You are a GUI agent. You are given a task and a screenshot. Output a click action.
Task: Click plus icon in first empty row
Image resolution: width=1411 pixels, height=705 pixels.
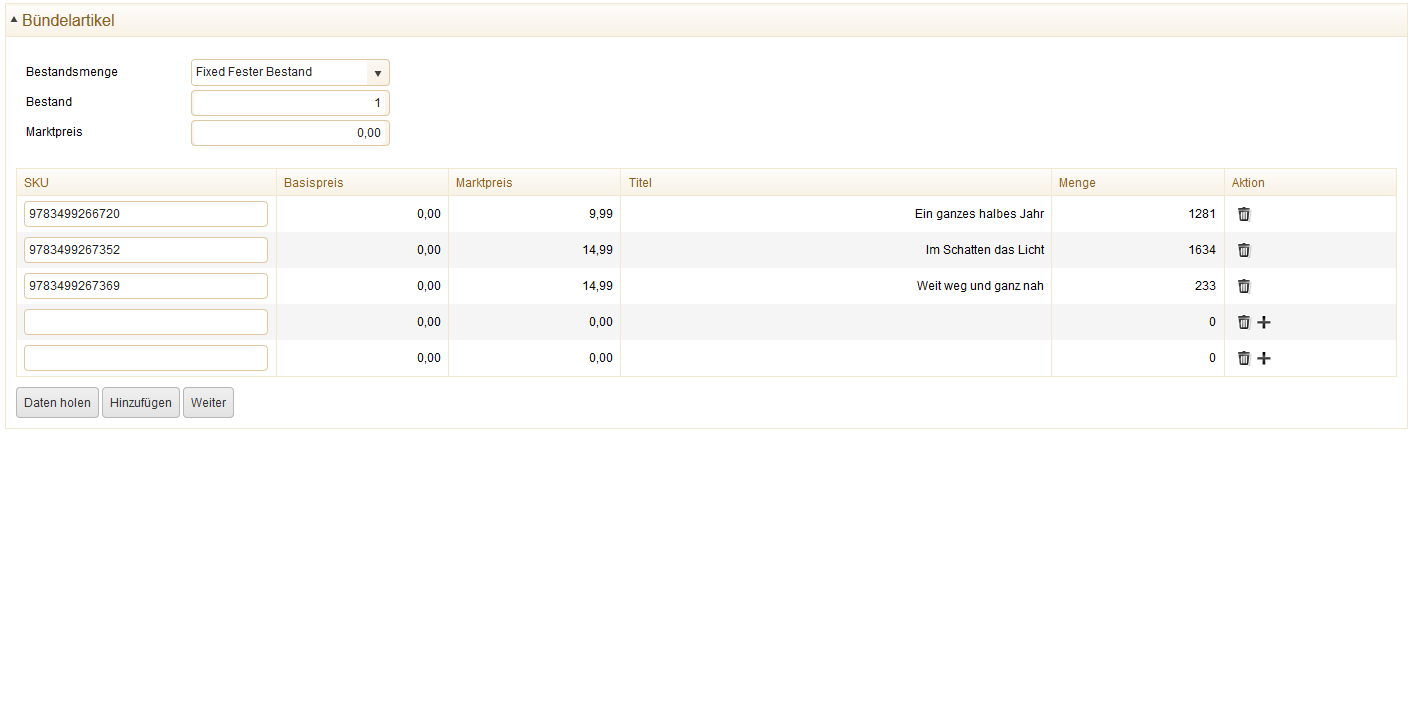(x=1264, y=322)
